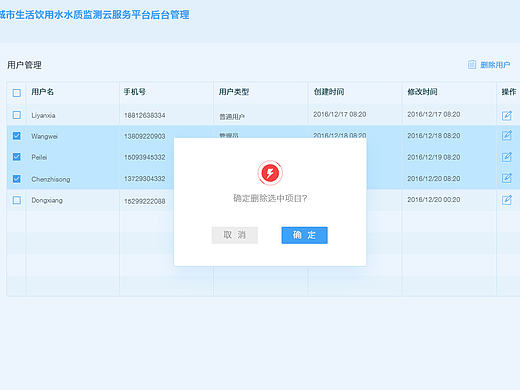Click the phone number 15299222088
This screenshot has height=390, width=520.
[145, 201]
